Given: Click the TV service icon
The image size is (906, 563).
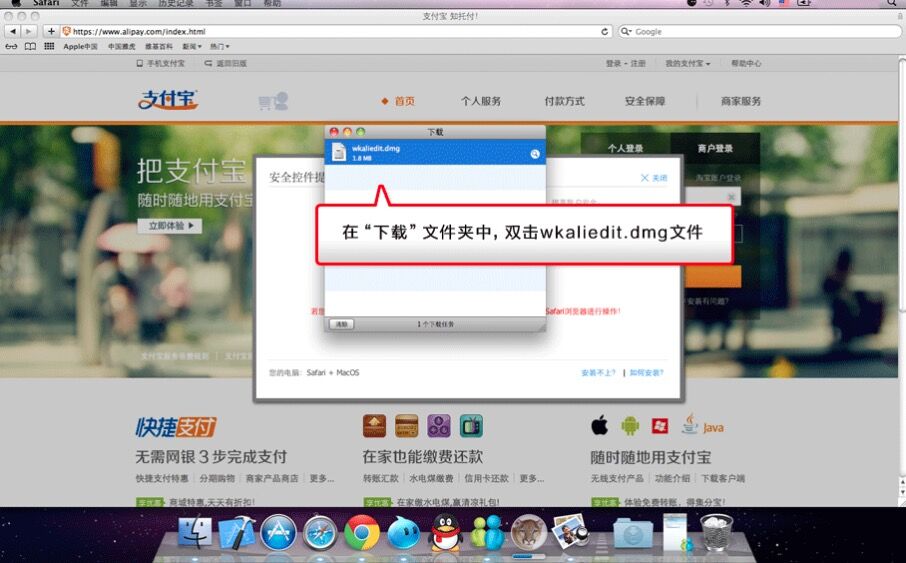Looking at the screenshot, I should point(471,426).
